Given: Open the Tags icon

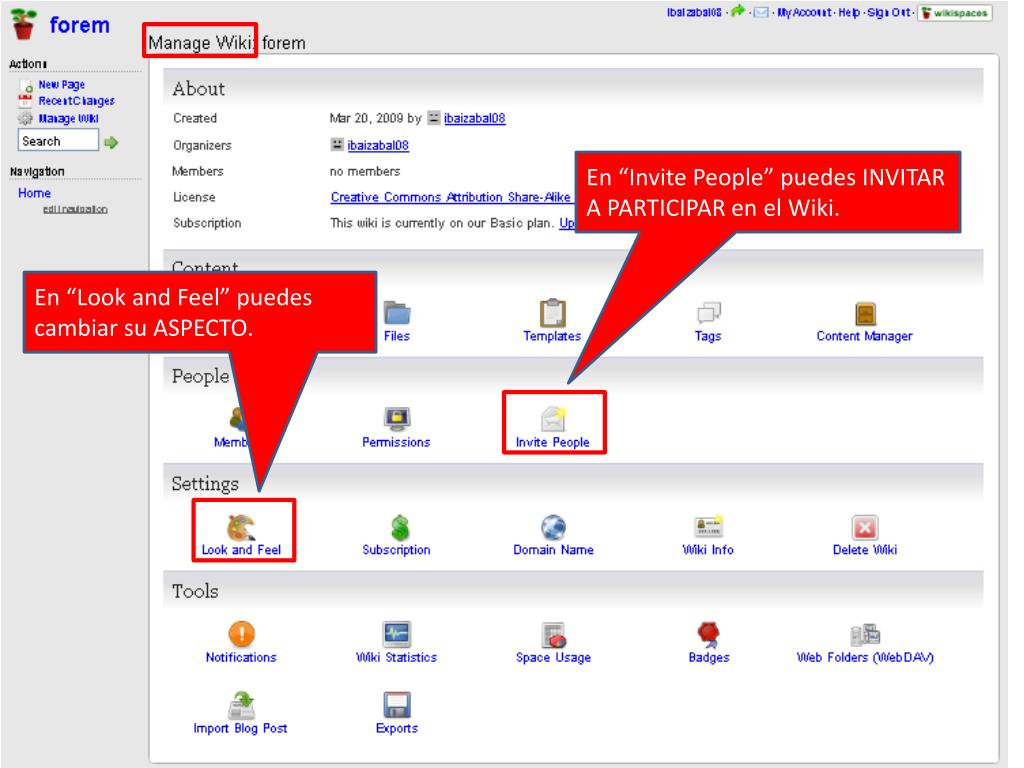Looking at the screenshot, I should tap(708, 313).
